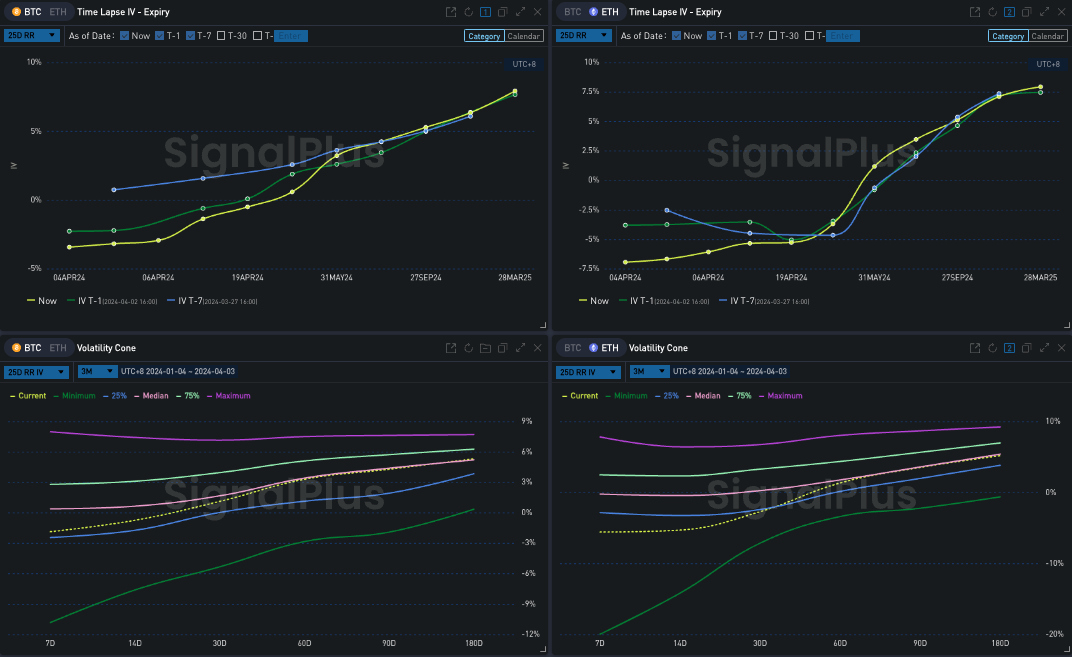Uncheck T-7 in ETH Time Lapse panel
This screenshot has width=1072, height=657.
[743, 36]
